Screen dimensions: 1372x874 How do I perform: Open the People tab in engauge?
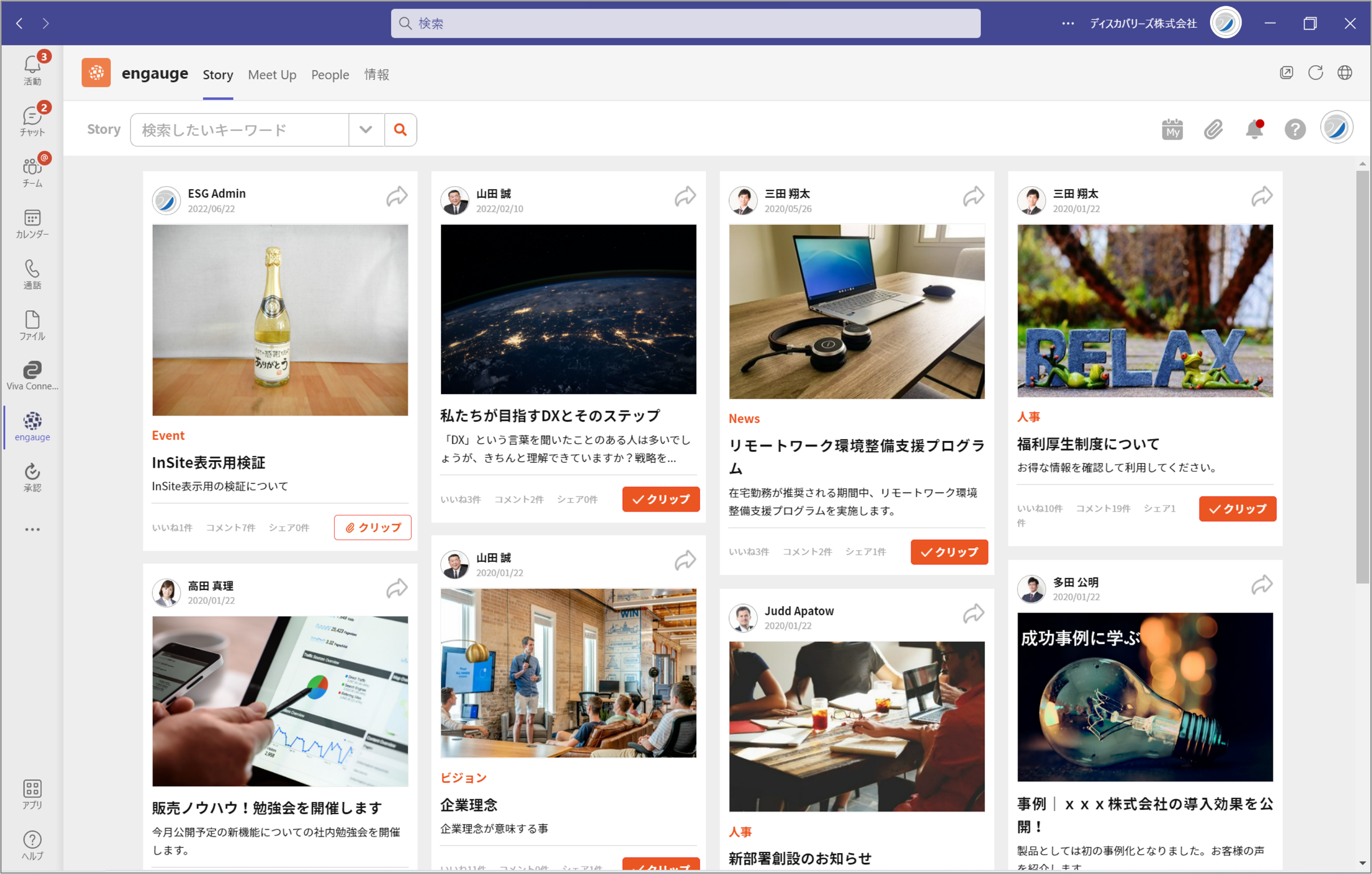pyautogui.click(x=330, y=75)
